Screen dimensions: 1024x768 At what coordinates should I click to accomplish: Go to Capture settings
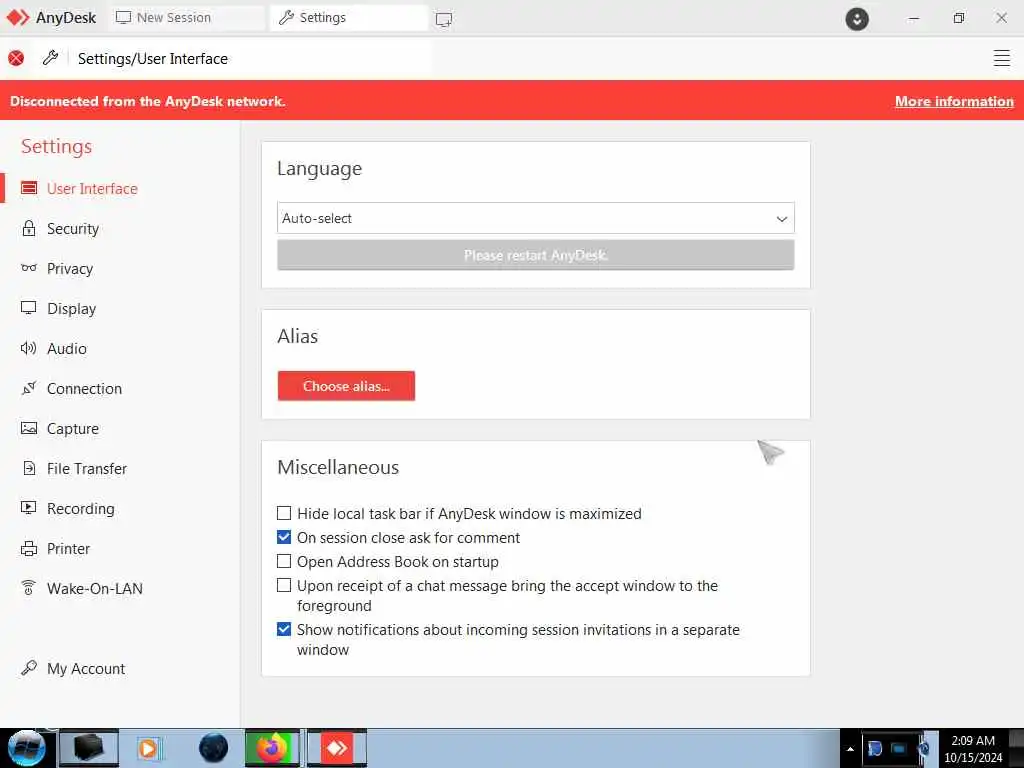(72, 428)
